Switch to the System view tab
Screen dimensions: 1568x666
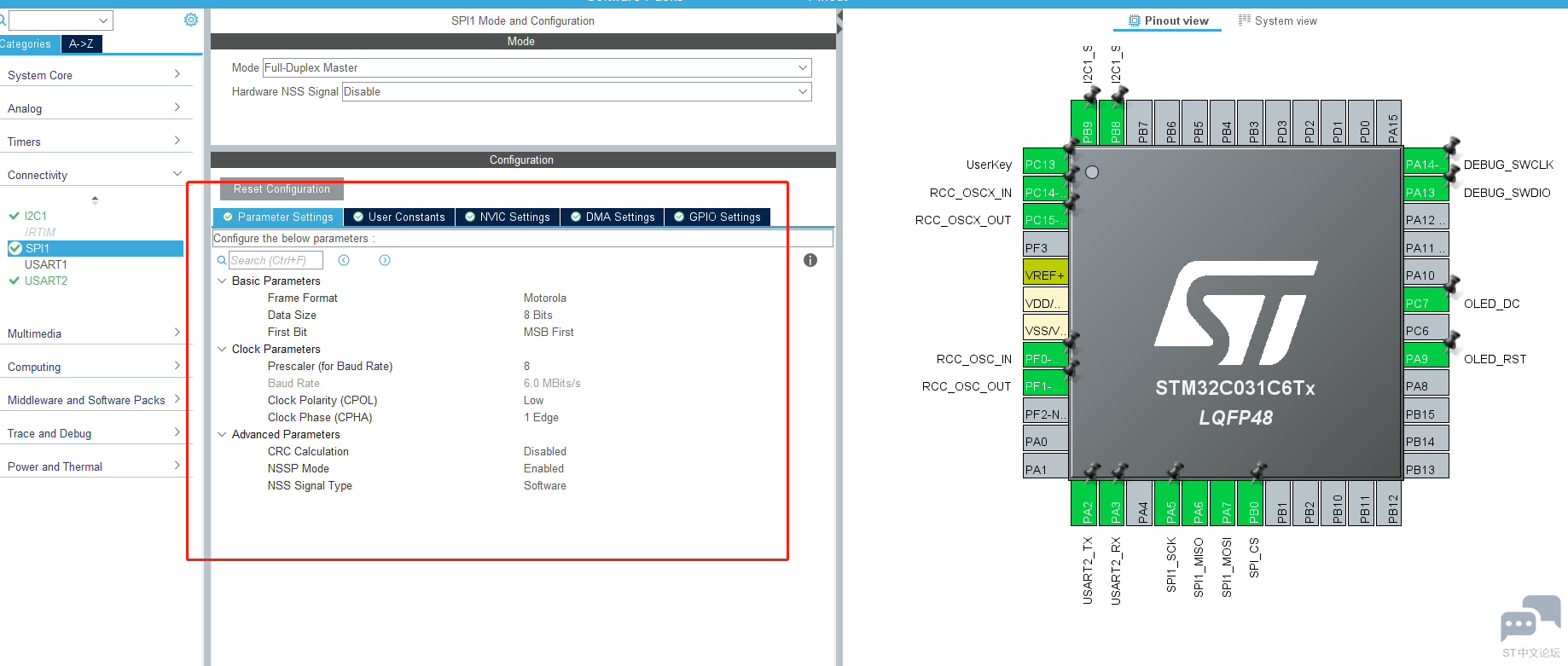pyautogui.click(x=1278, y=20)
